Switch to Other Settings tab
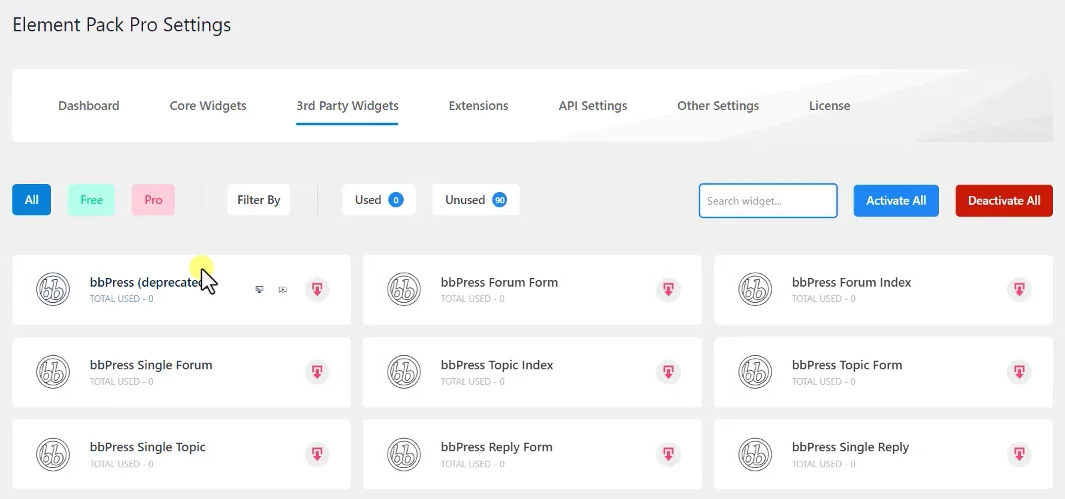Viewport: 1065px width, 499px height. (718, 106)
